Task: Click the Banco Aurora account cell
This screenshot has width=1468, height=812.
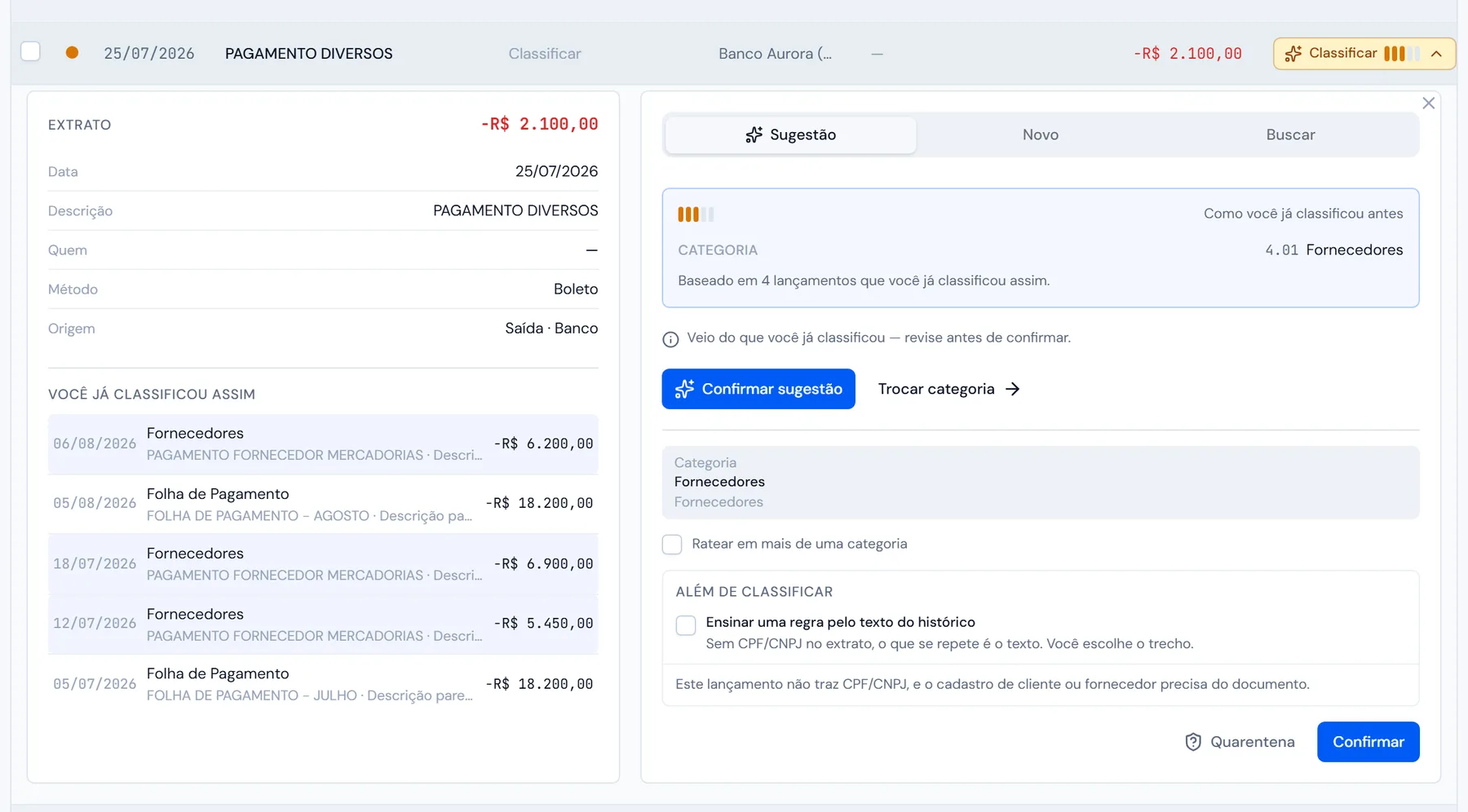Action: (775, 54)
